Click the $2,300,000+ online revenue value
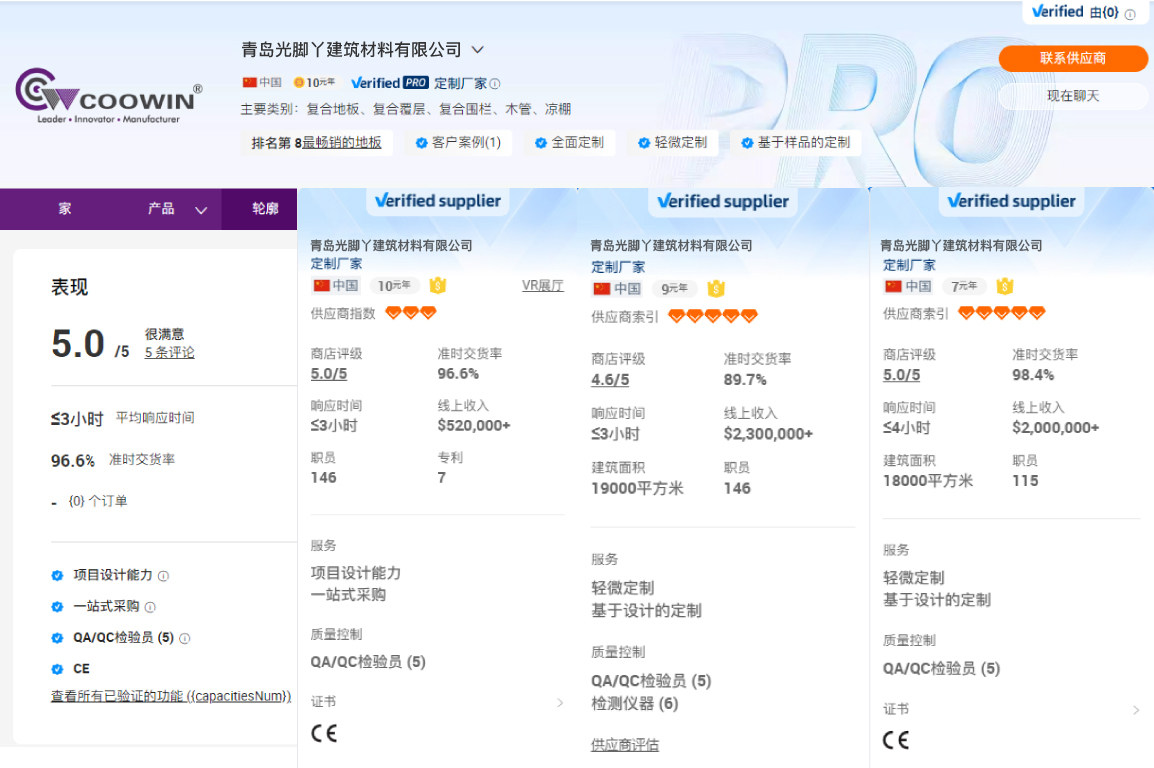Screen dimensions: 1154x768 pyautogui.click(x=768, y=434)
